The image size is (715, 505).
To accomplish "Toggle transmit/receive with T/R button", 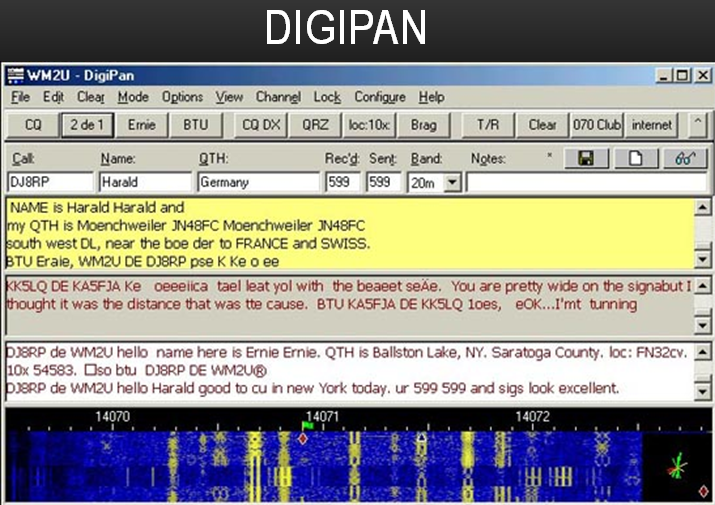I will tap(488, 125).
